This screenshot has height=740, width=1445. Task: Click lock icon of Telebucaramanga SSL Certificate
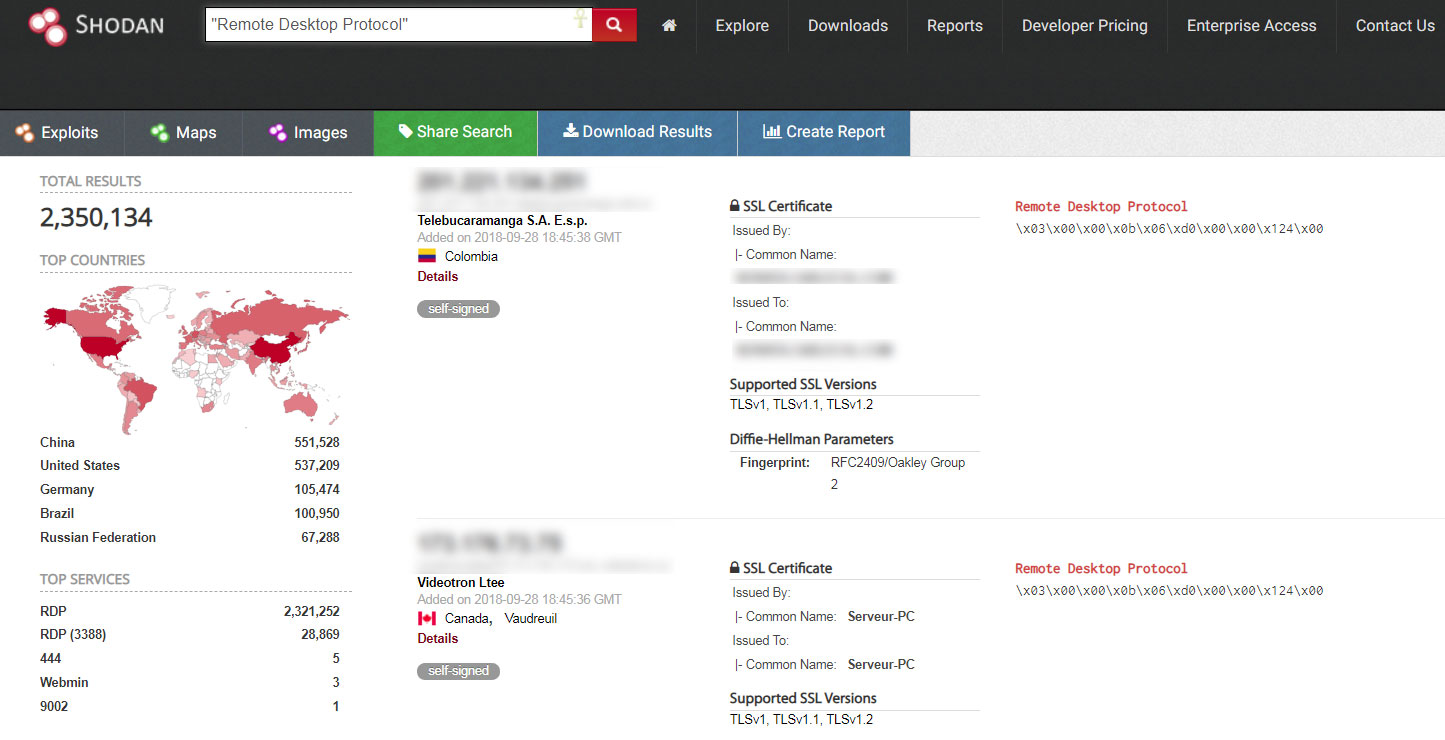click(735, 206)
